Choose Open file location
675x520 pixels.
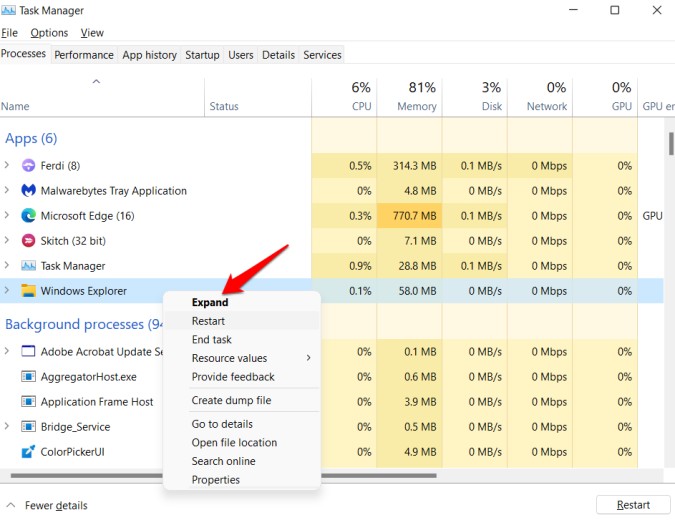(242, 442)
